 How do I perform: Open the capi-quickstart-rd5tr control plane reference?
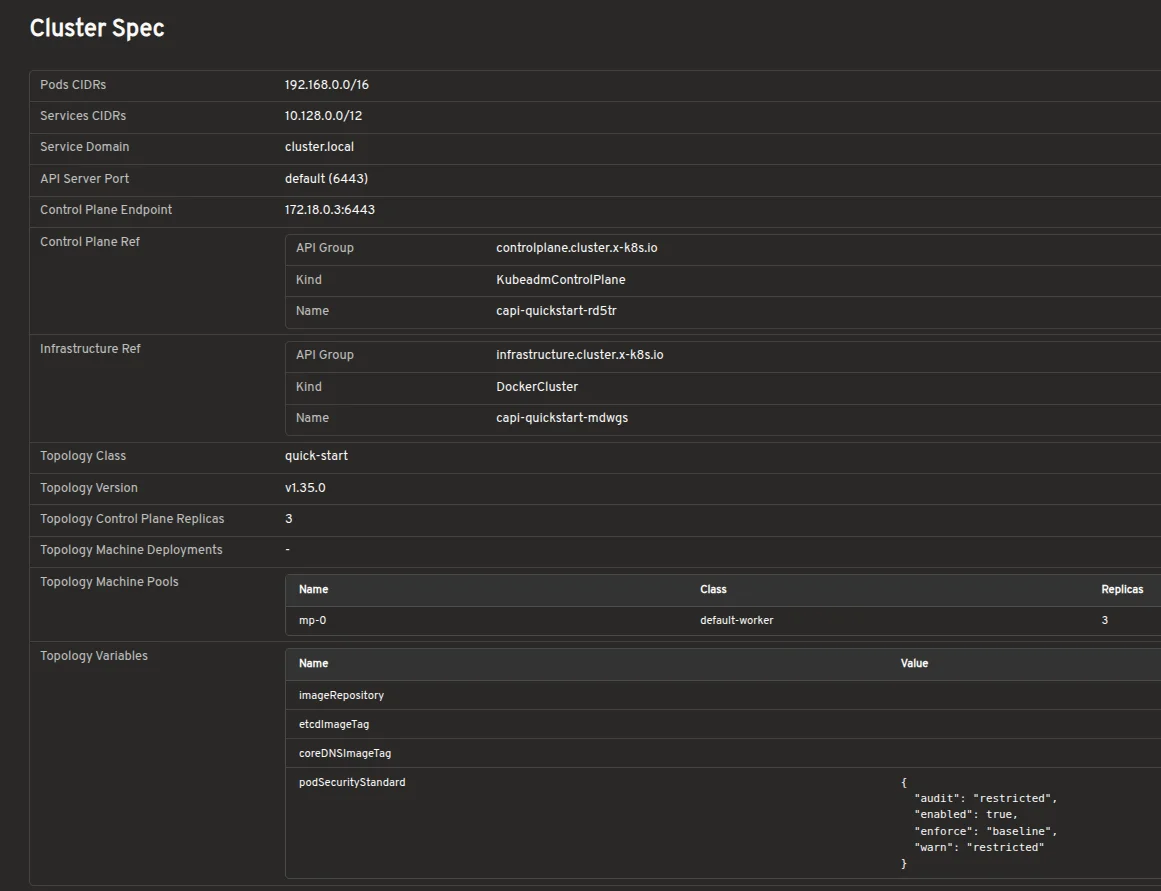click(556, 311)
